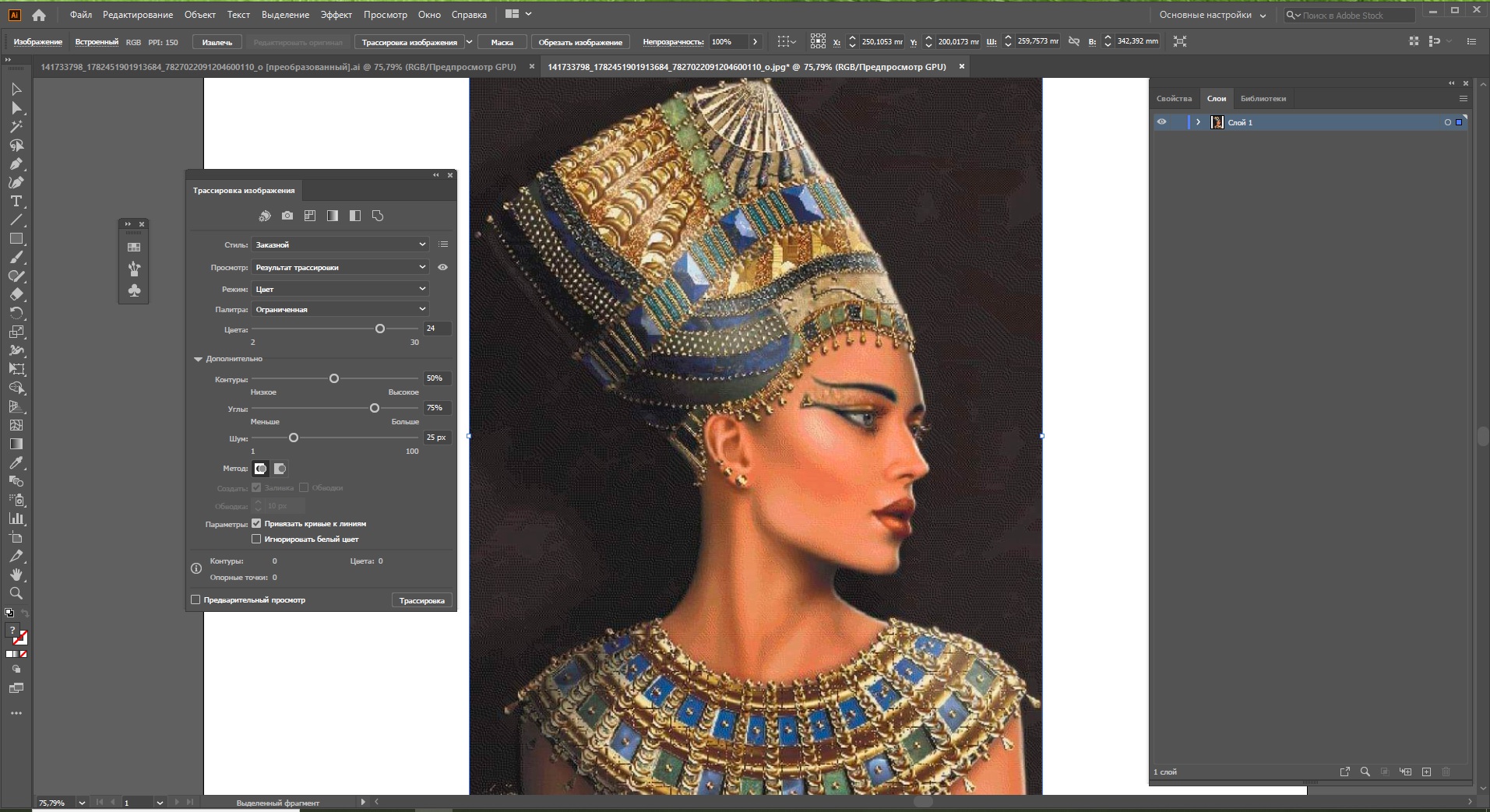The height and width of the screenshot is (812, 1490).
Task: Select the Zoom tool
Action: click(16, 593)
